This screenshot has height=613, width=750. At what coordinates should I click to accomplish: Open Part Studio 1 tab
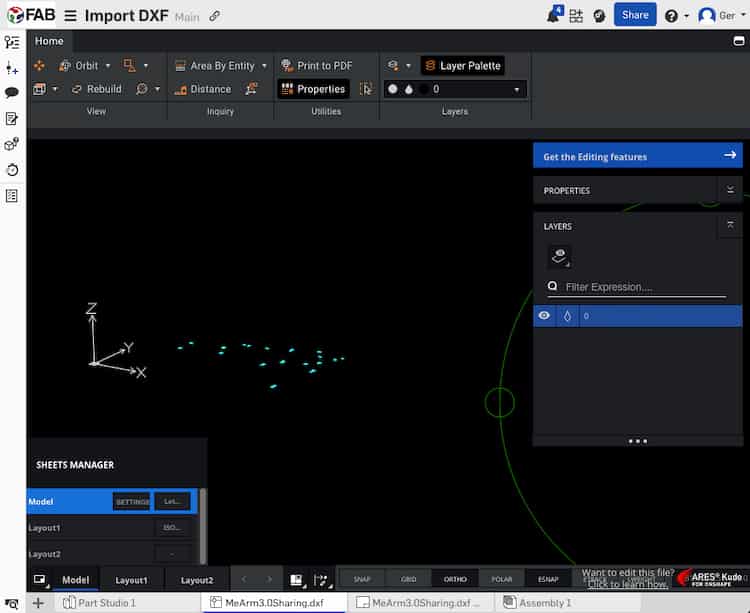tap(100, 602)
